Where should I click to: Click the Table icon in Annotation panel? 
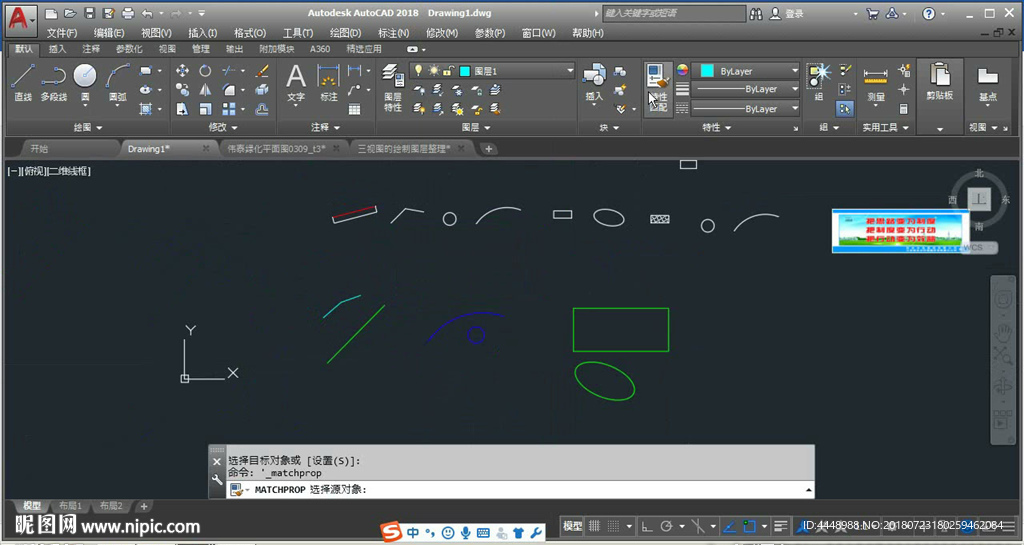click(355, 109)
